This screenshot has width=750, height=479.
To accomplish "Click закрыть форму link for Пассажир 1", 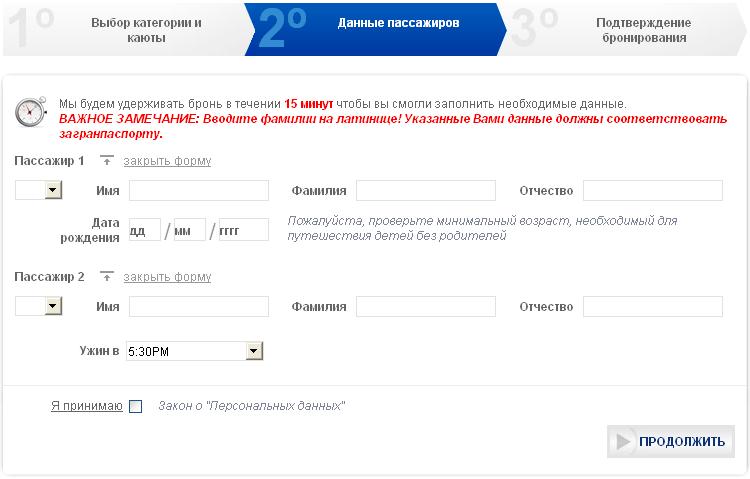I will 167,161.
